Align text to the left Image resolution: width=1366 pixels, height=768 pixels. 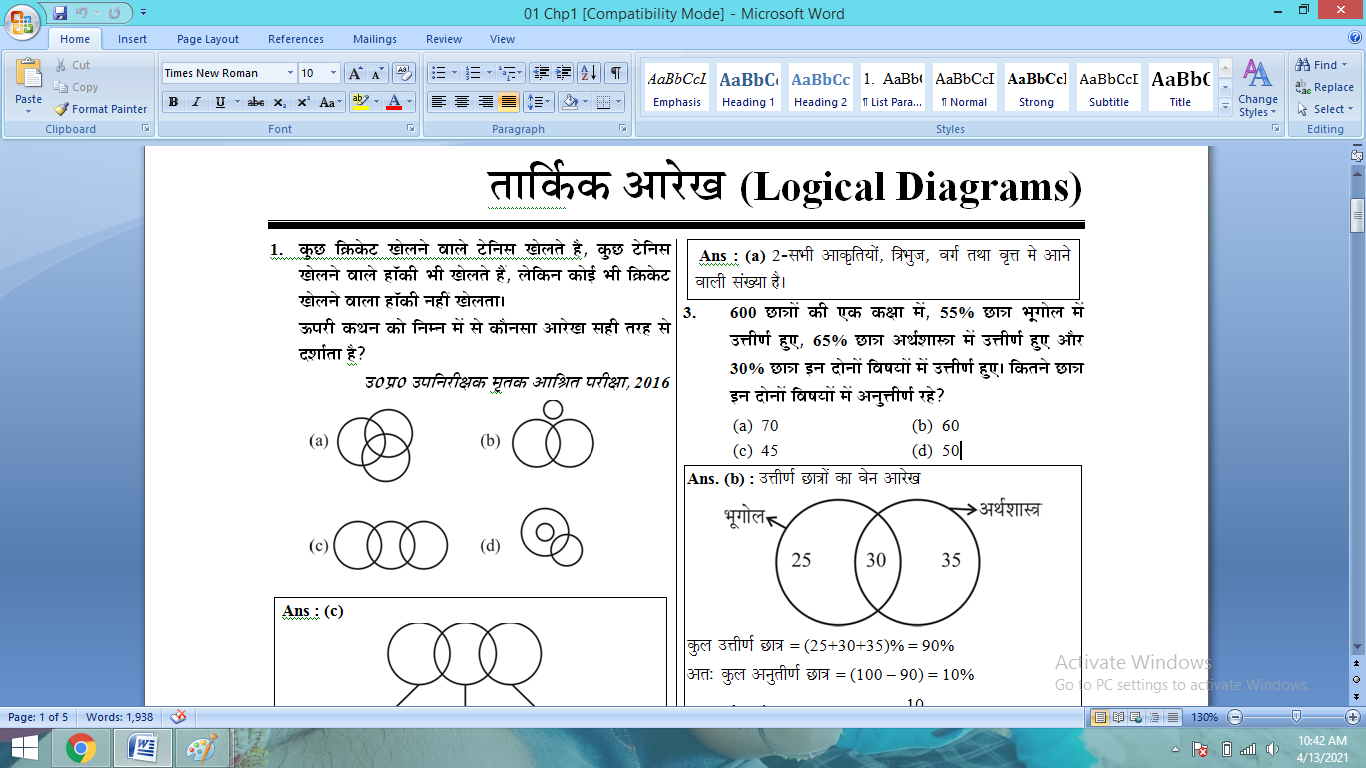click(438, 102)
